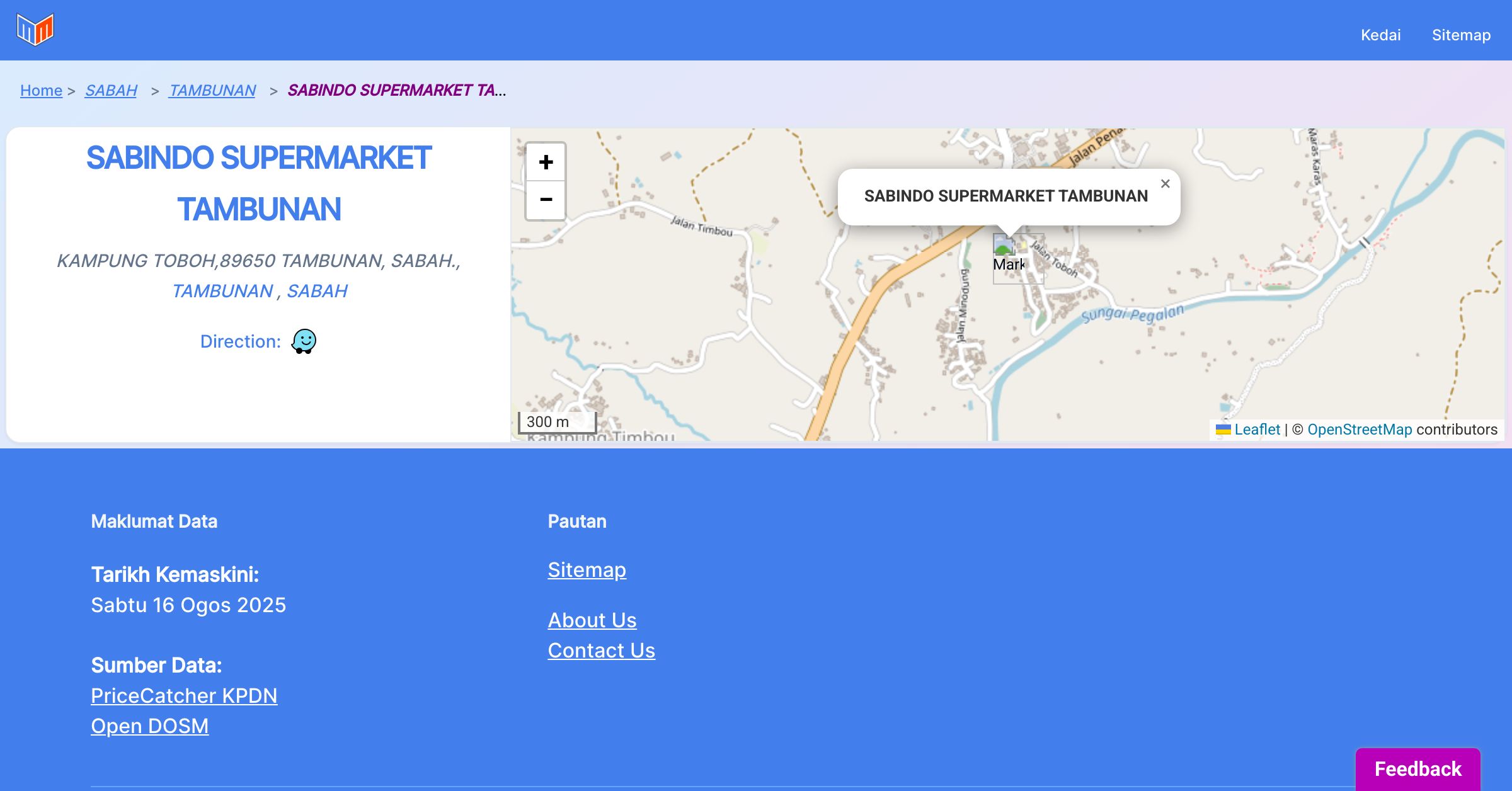Open Kedai in top navigation
The height and width of the screenshot is (791, 1512).
pyautogui.click(x=1380, y=35)
